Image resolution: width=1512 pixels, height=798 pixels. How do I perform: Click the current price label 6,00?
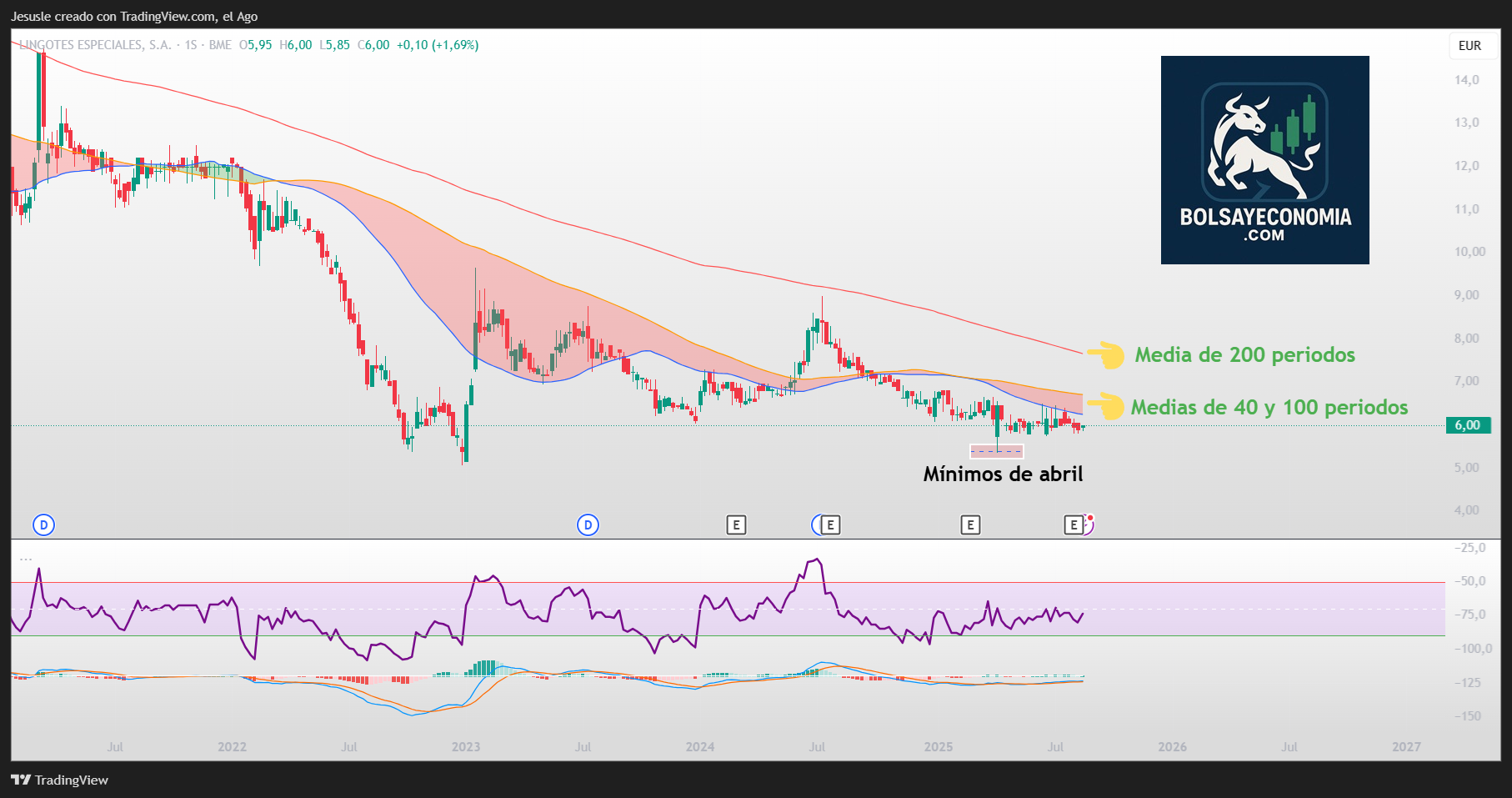(1468, 425)
